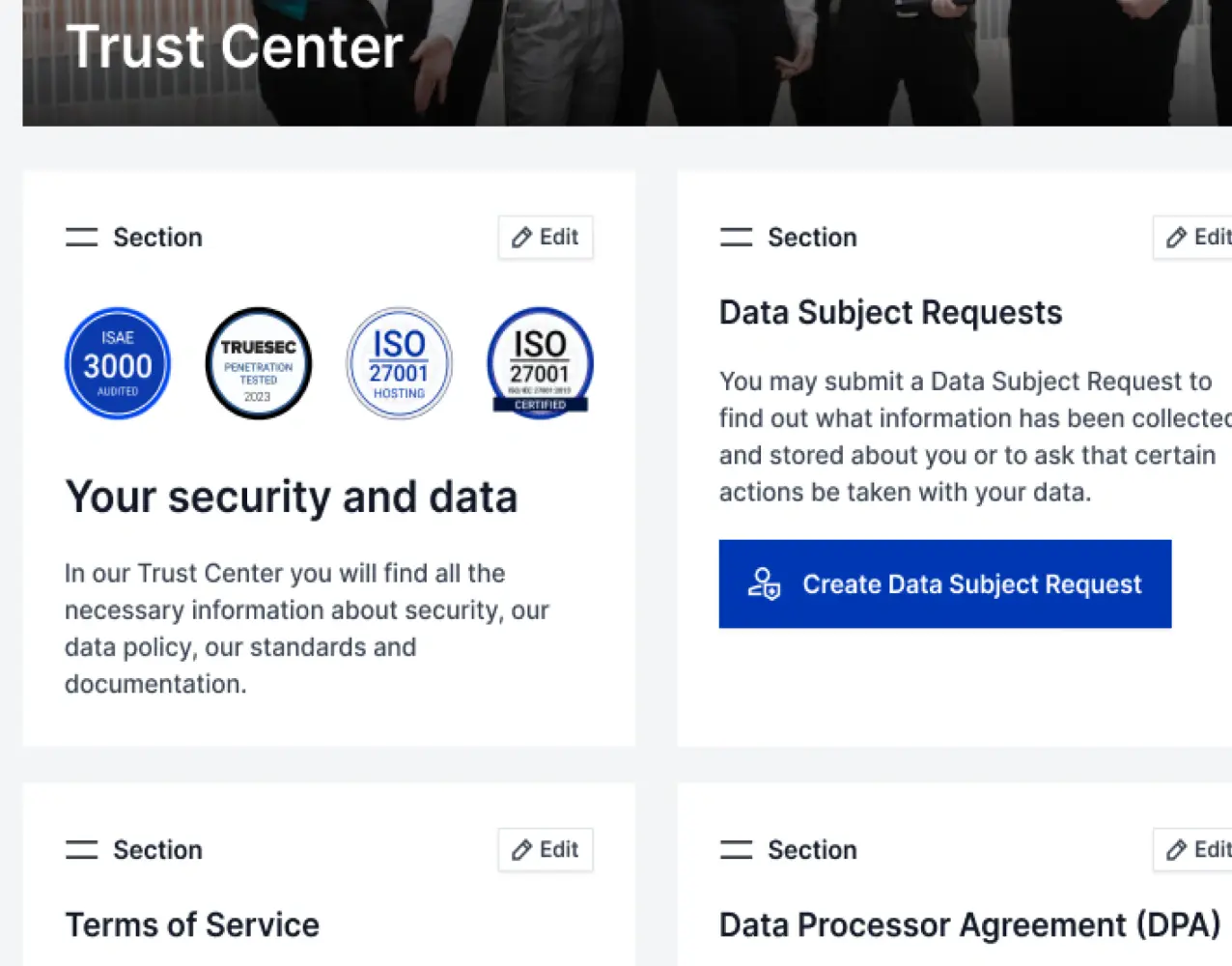The height and width of the screenshot is (966, 1232).
Task: Click the ISAE 3000 Audited badge
Action: [118, 363]
